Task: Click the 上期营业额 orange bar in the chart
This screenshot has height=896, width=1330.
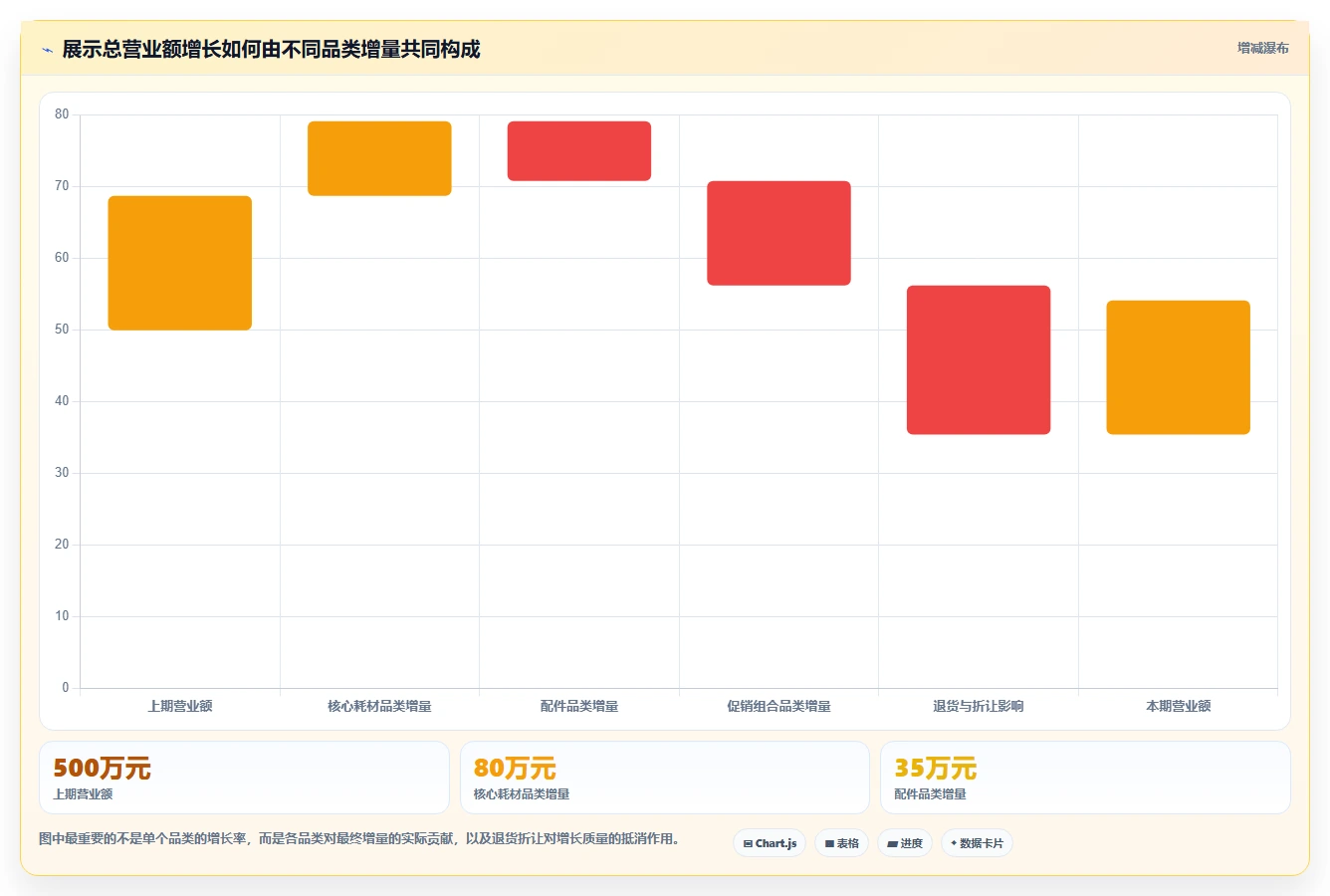Action: [180, 263]
